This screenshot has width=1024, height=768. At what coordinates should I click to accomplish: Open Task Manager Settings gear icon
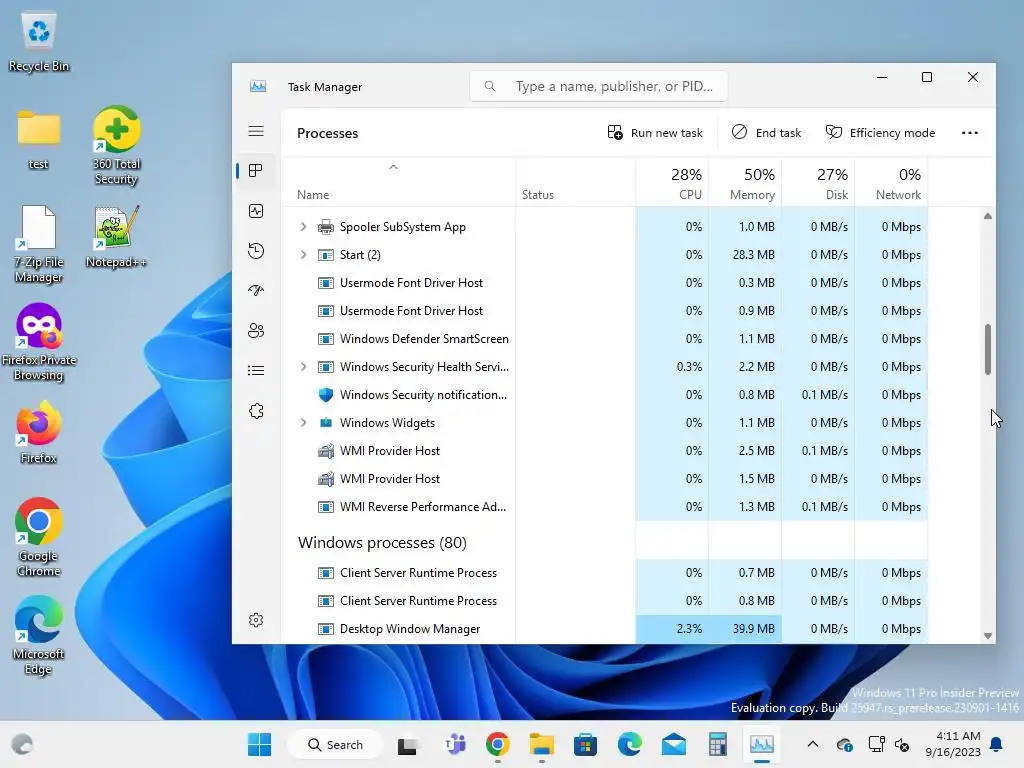pyautogui.click(x=256, y=620)
